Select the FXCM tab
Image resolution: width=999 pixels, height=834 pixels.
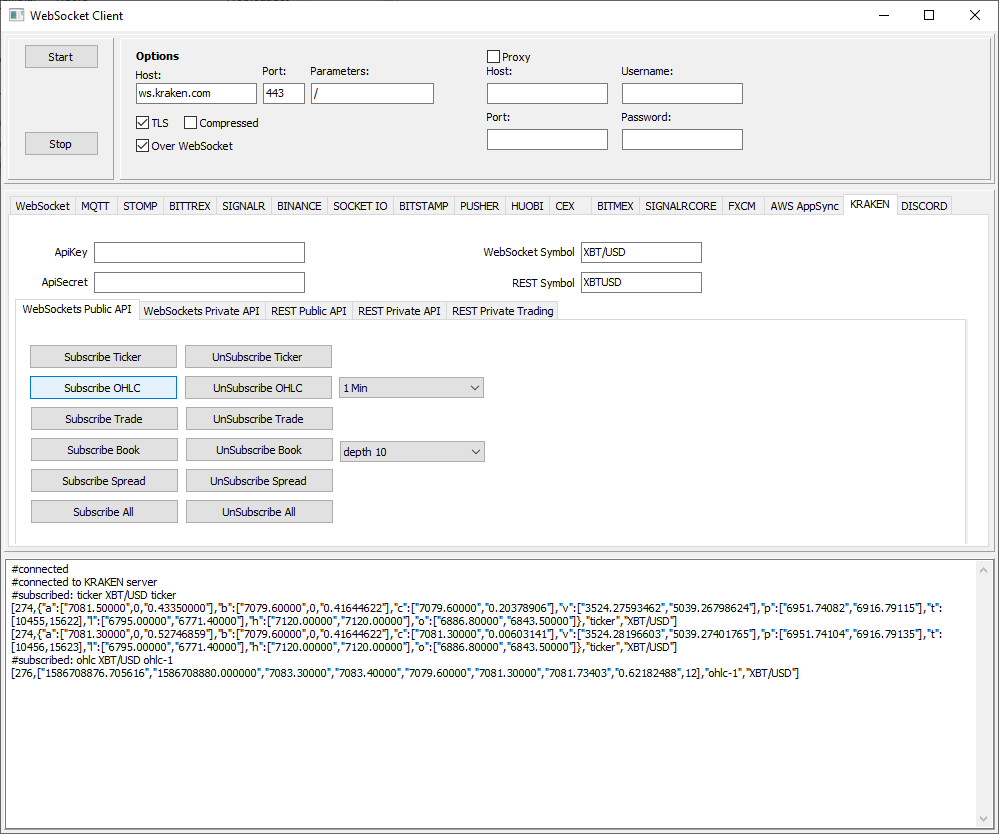click(x=742, y=206)
